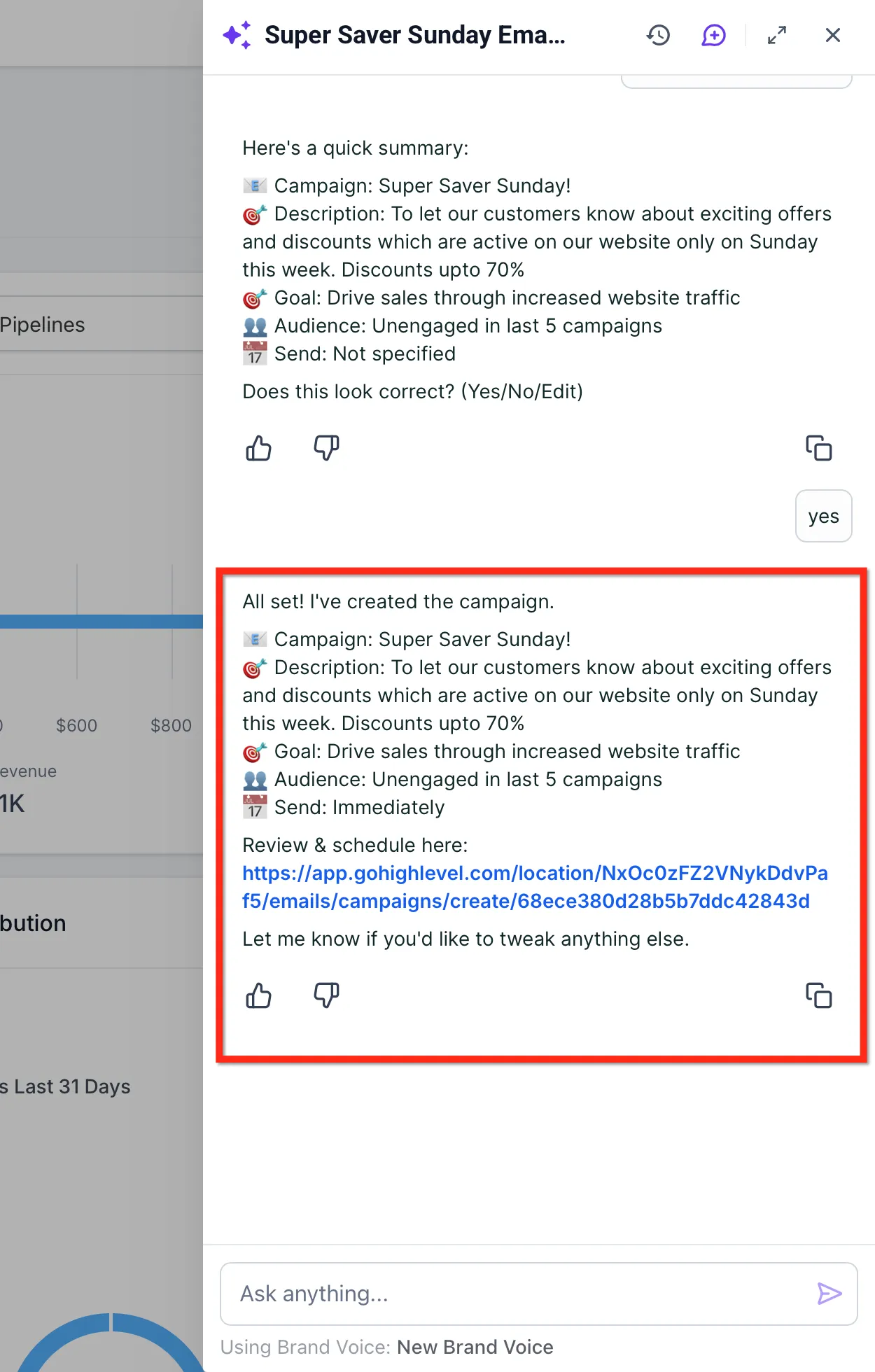The width and height of the screenshot is (875, 1372).
Task: Open the Pipelines section in background
Action: click(x=42, y=324)
